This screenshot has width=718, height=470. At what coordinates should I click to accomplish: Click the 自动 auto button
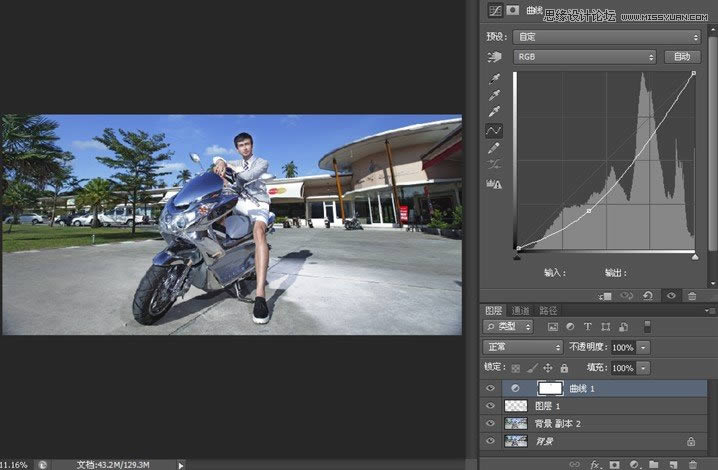(682, 57)
